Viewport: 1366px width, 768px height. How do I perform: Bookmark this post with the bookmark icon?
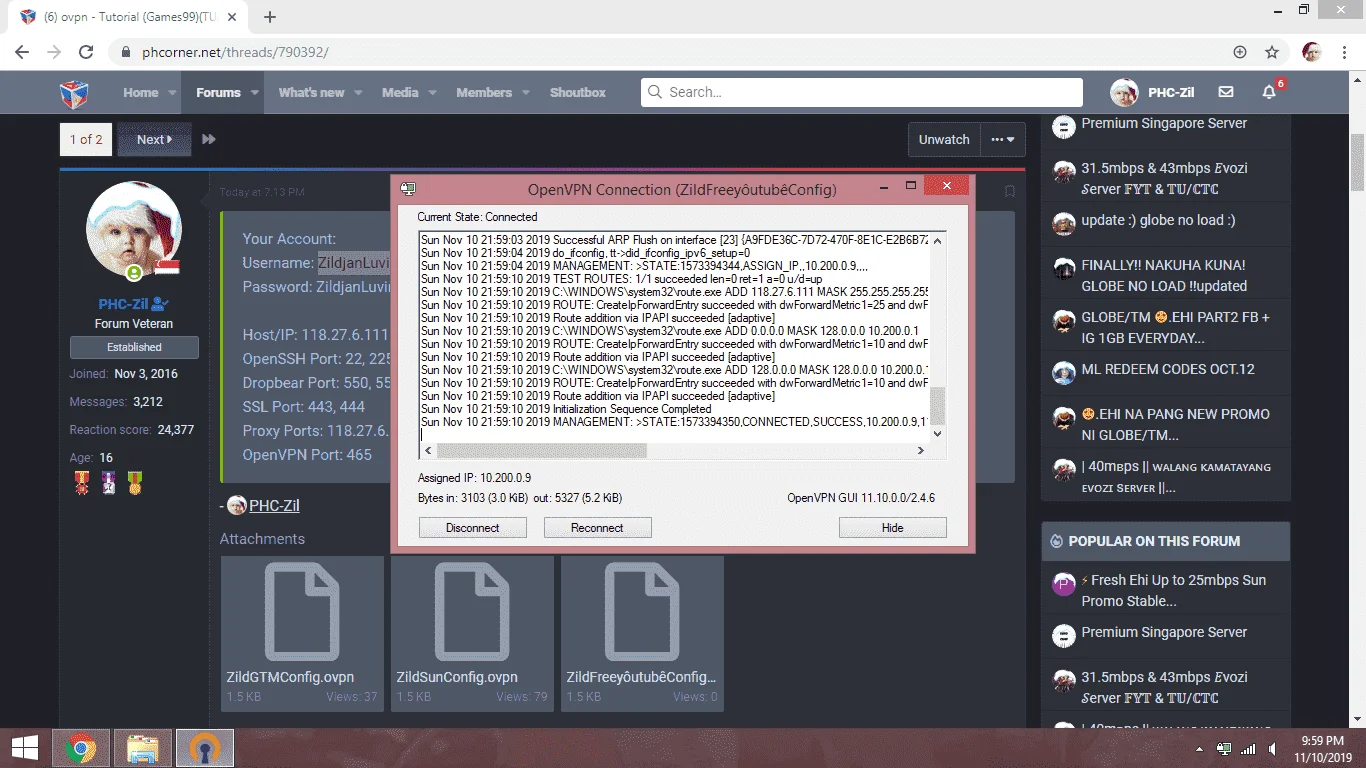(1009, 191)
